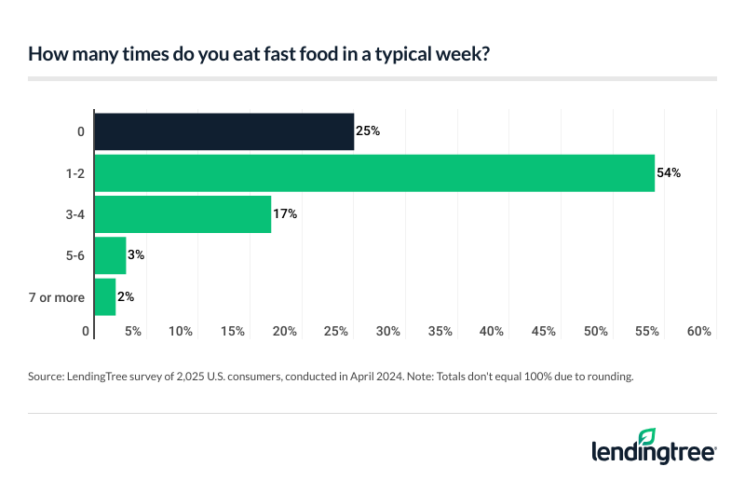Click the LendingTree survey source note
The image size is (745, 480).
tap(331, 378)
